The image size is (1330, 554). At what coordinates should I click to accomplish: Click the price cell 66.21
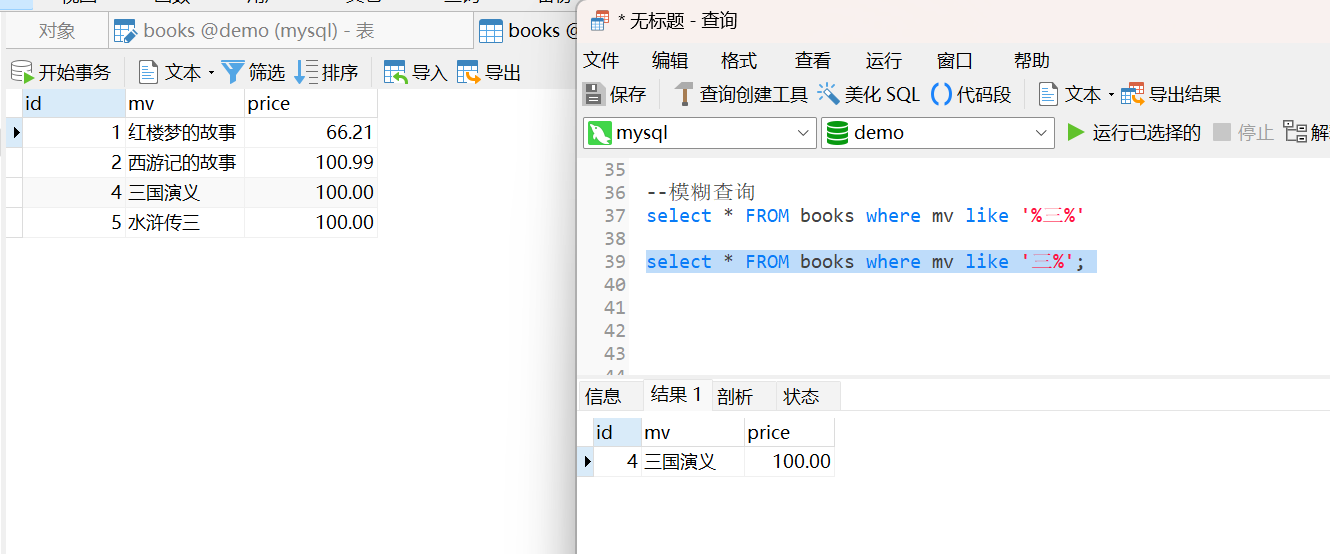[x=311, y=132]
